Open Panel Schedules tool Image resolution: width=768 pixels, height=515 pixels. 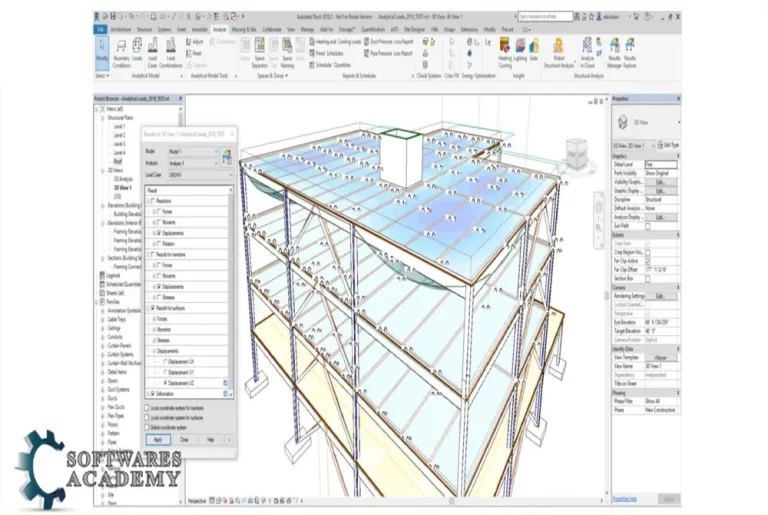point(327,53)
